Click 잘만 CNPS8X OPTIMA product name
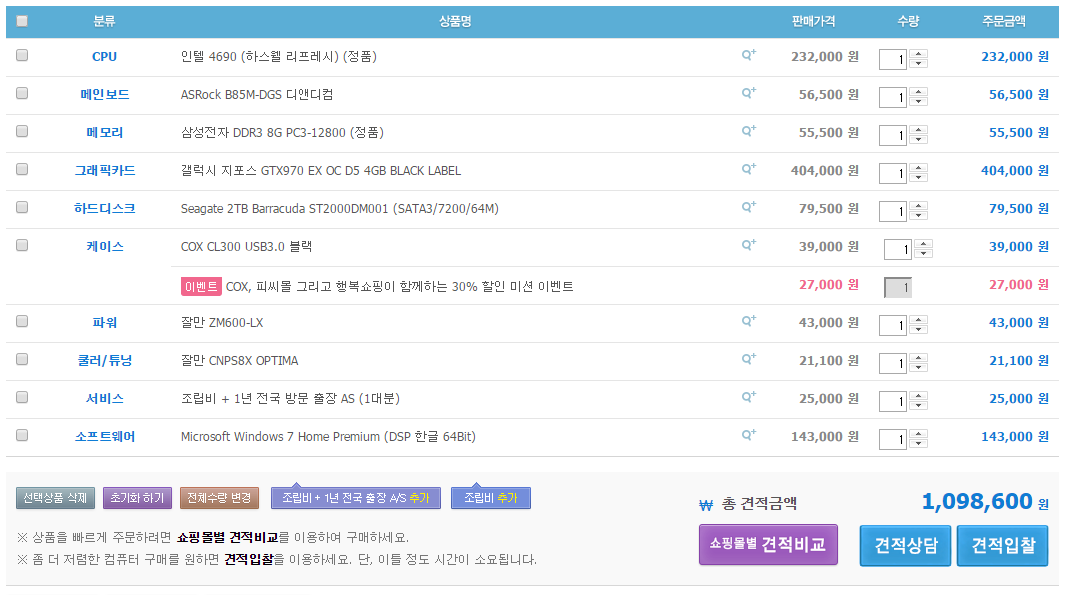 239,361
